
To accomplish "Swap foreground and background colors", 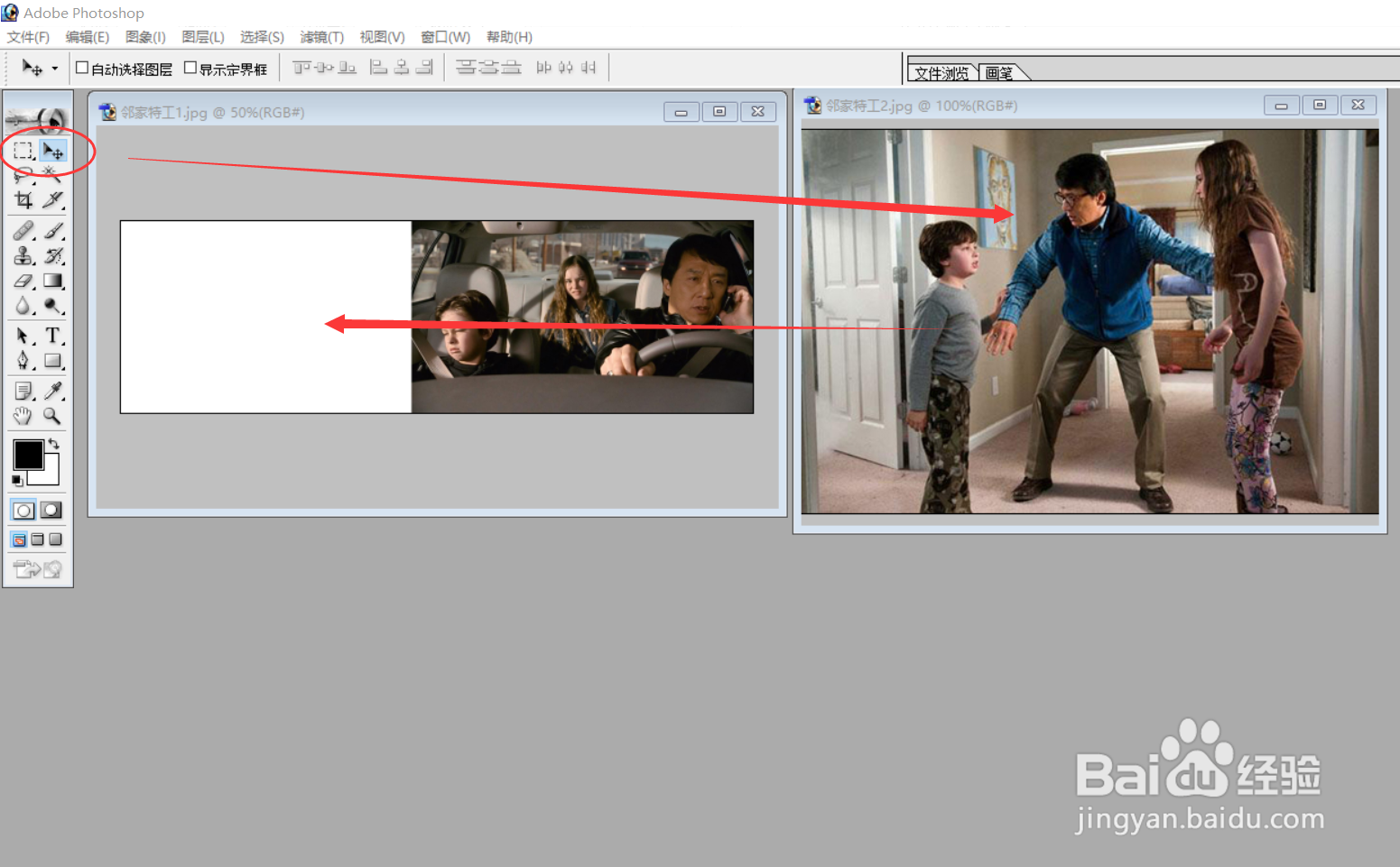I will [x=54, y=444].
